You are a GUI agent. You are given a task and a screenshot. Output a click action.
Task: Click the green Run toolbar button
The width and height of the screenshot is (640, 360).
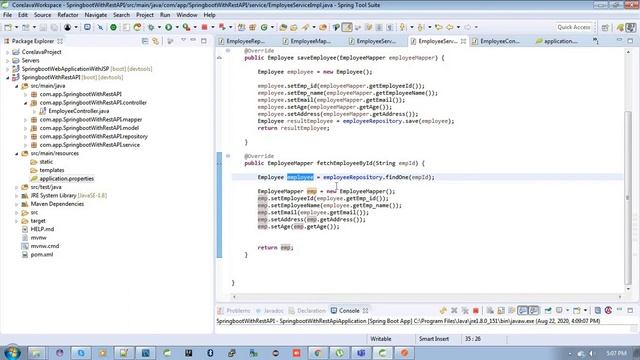coord(169,27)
